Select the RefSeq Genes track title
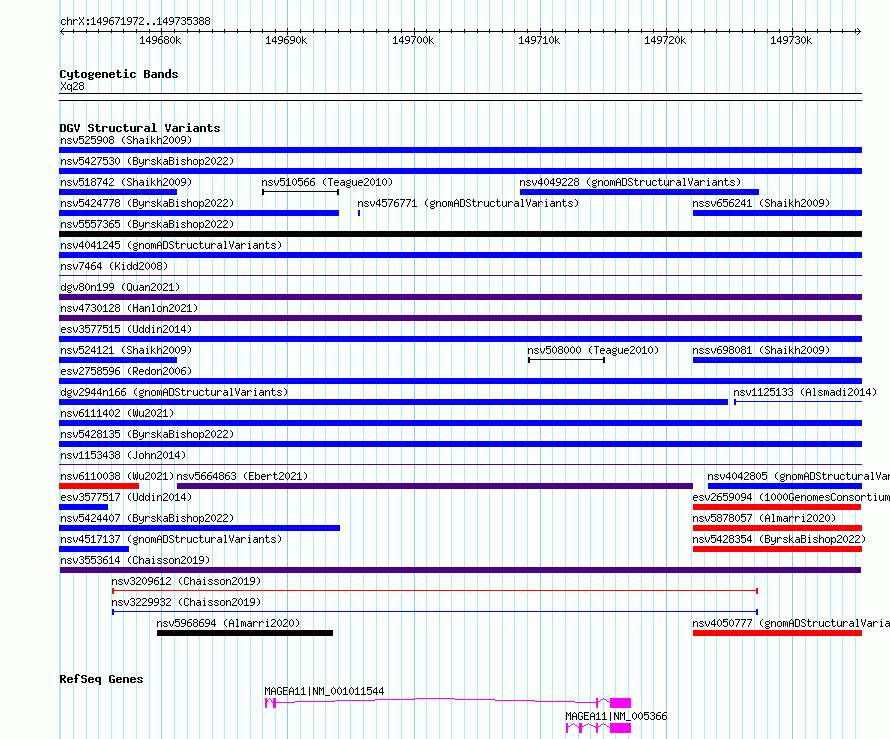The image size is (890, 739). click(x=101, y=679)
